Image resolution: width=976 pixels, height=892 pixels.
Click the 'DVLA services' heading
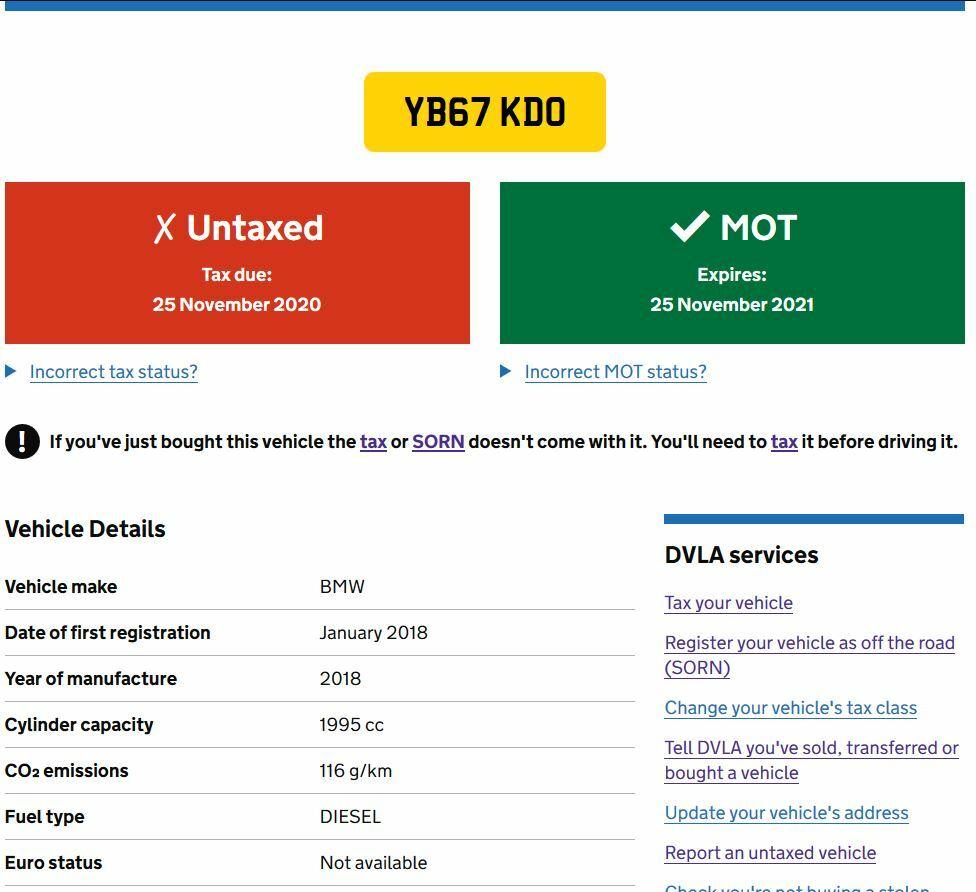tap(741, 555)
